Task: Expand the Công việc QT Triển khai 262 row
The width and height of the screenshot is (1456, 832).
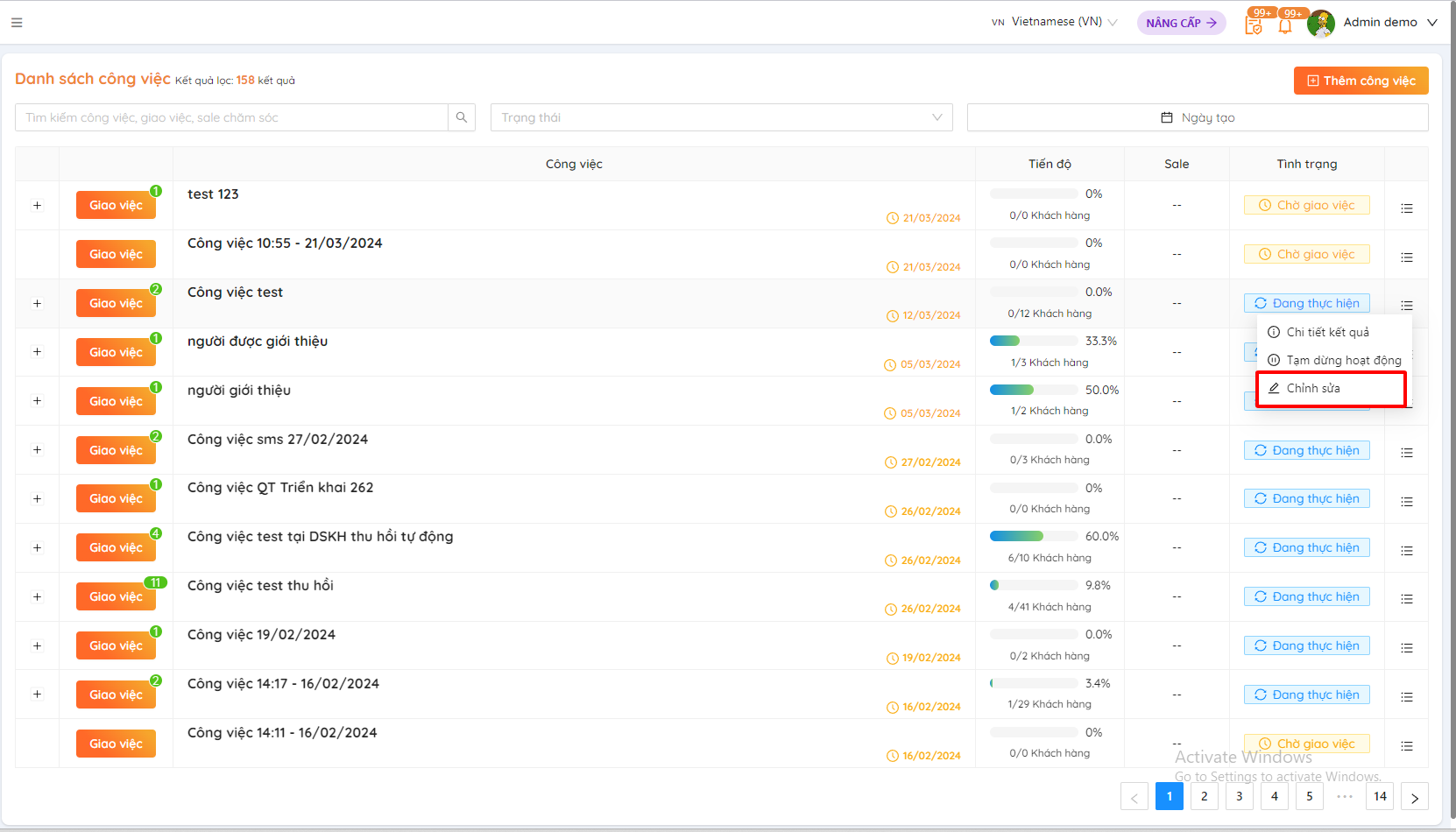Action: click(x=37, y=499)
